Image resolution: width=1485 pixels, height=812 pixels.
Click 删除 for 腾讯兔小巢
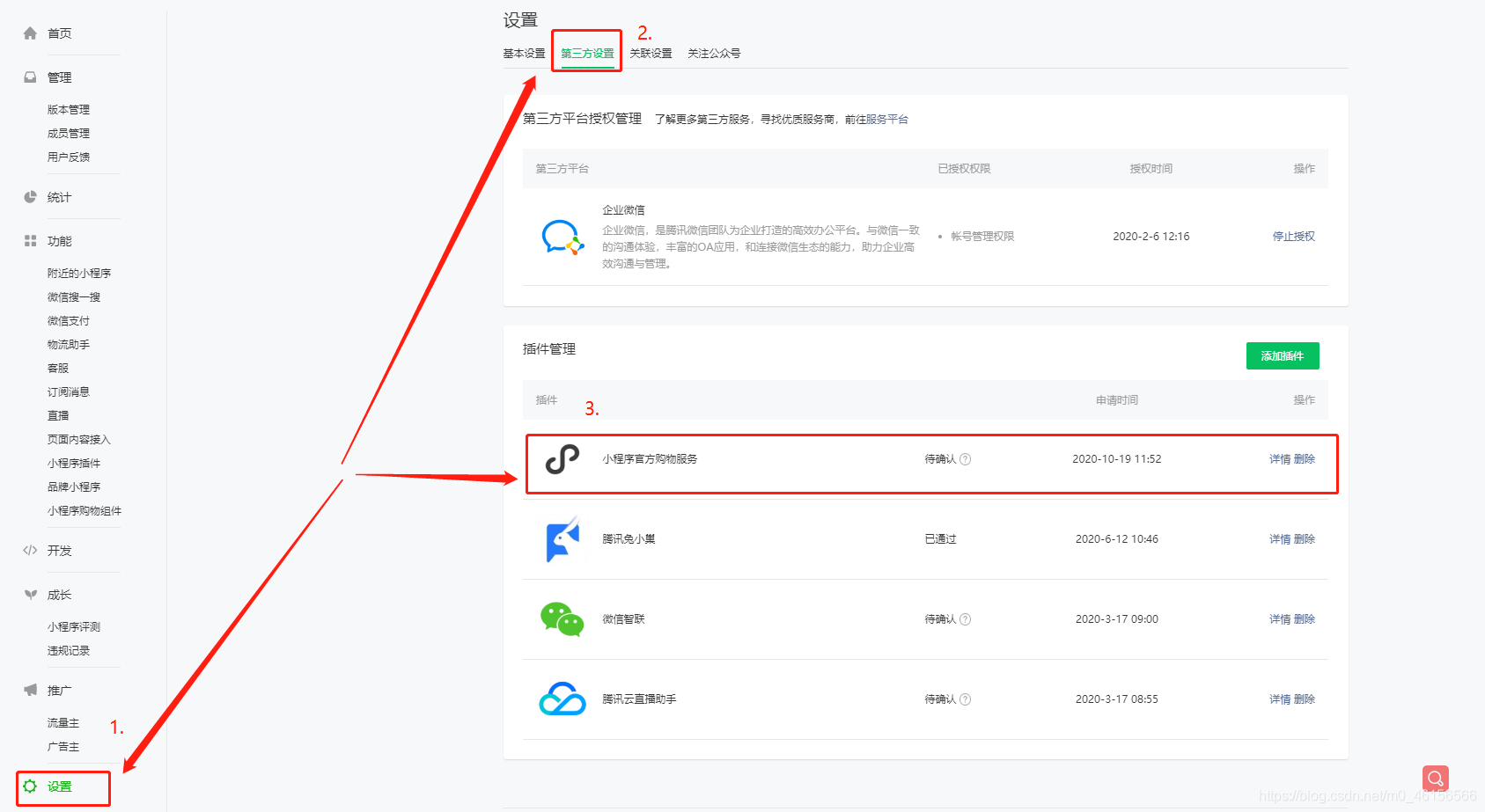click(1305, 539)
